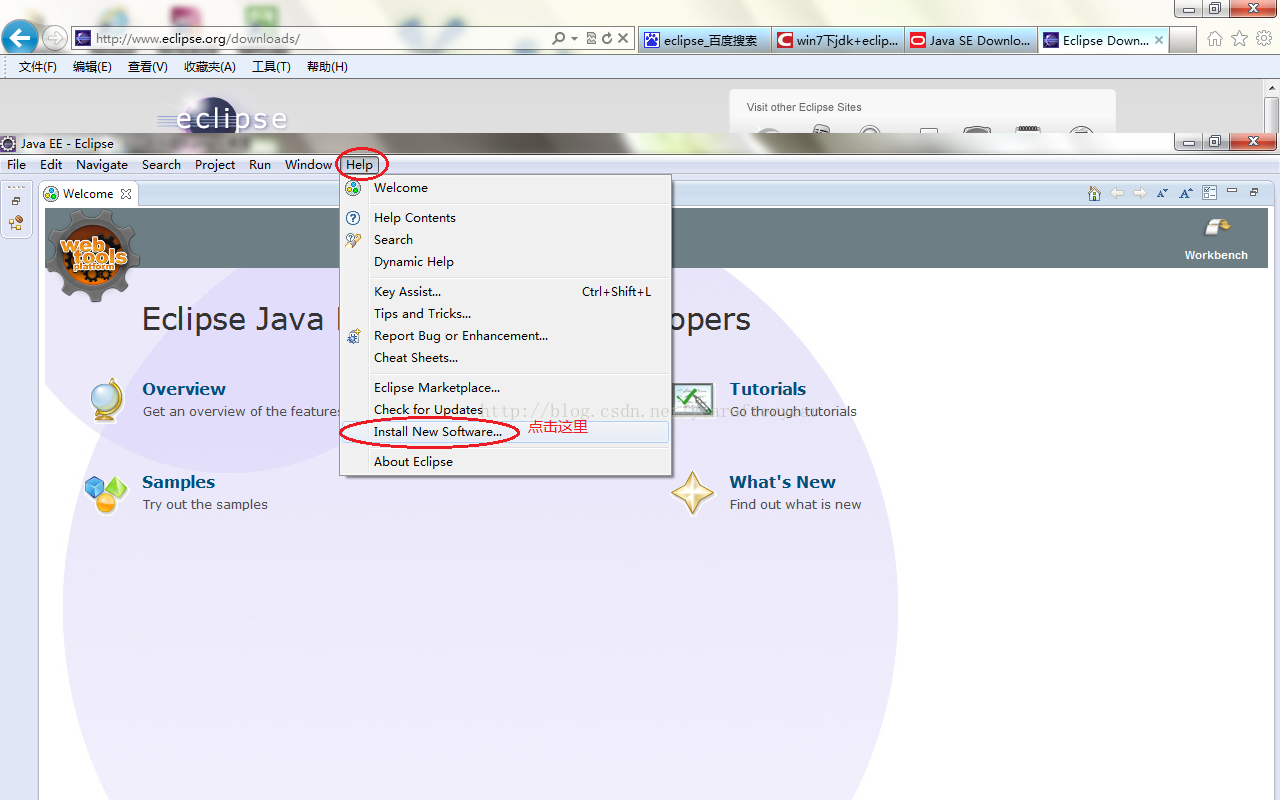Click the restore icon in Eclipse left trim bar
The height and width of the screenshot is (800, 1280).
click(16, 201)
